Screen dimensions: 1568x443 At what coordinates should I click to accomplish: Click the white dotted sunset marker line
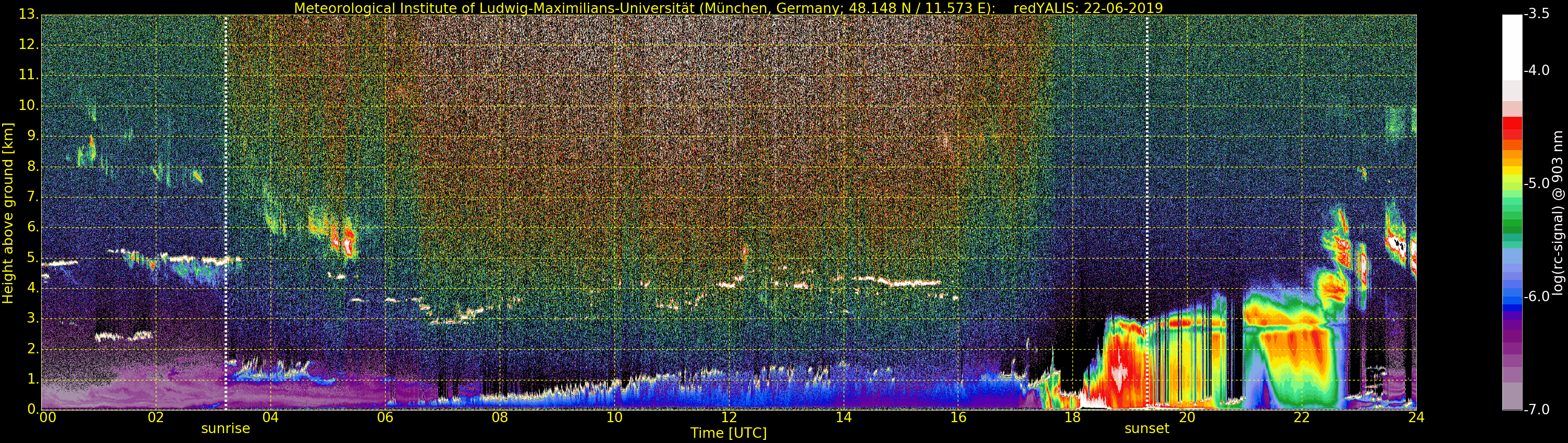click(1147, 212)
